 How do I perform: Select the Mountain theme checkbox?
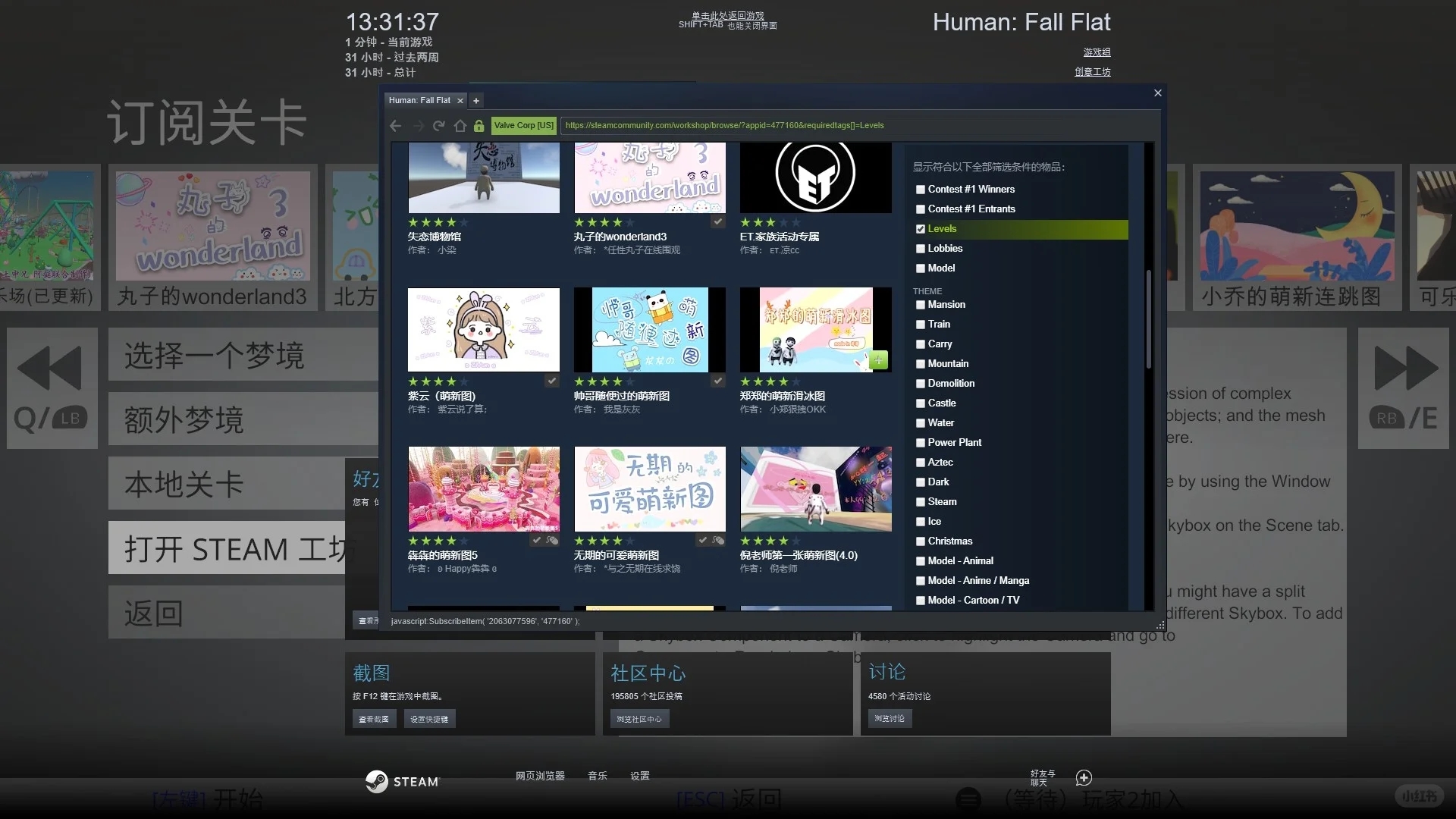(921, 364)
